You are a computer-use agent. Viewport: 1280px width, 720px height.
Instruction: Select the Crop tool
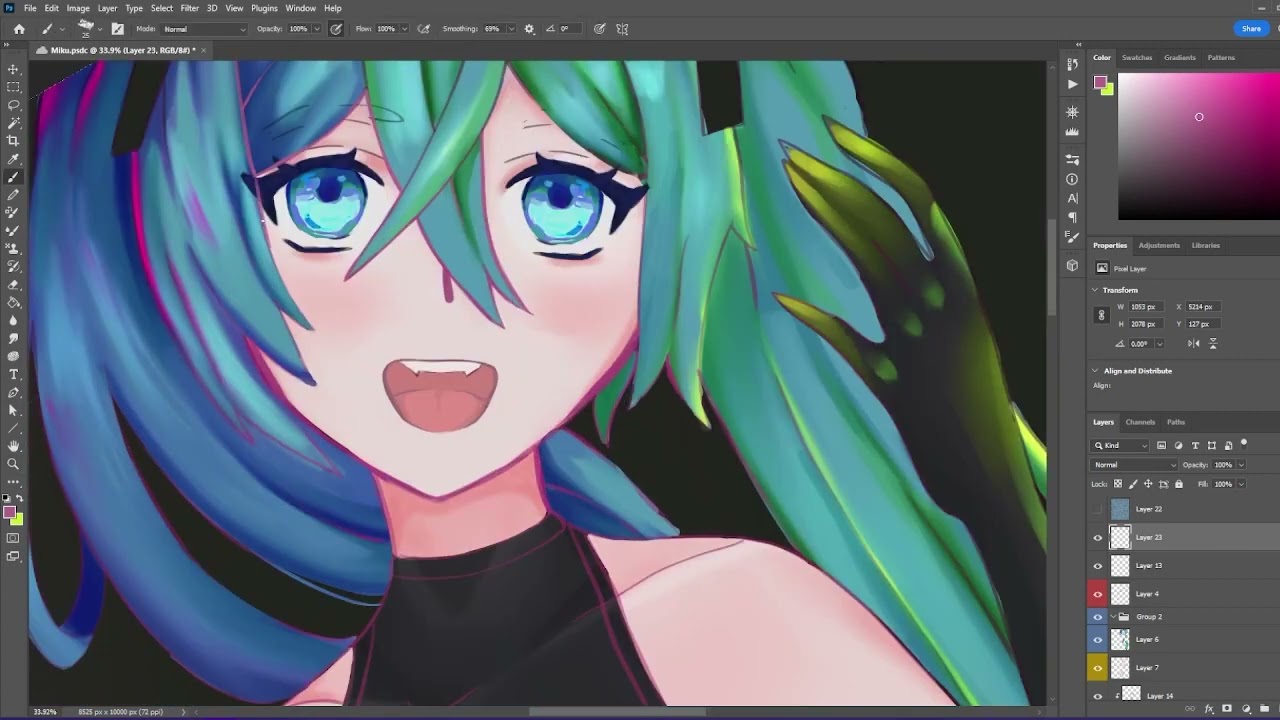[13, 141]
